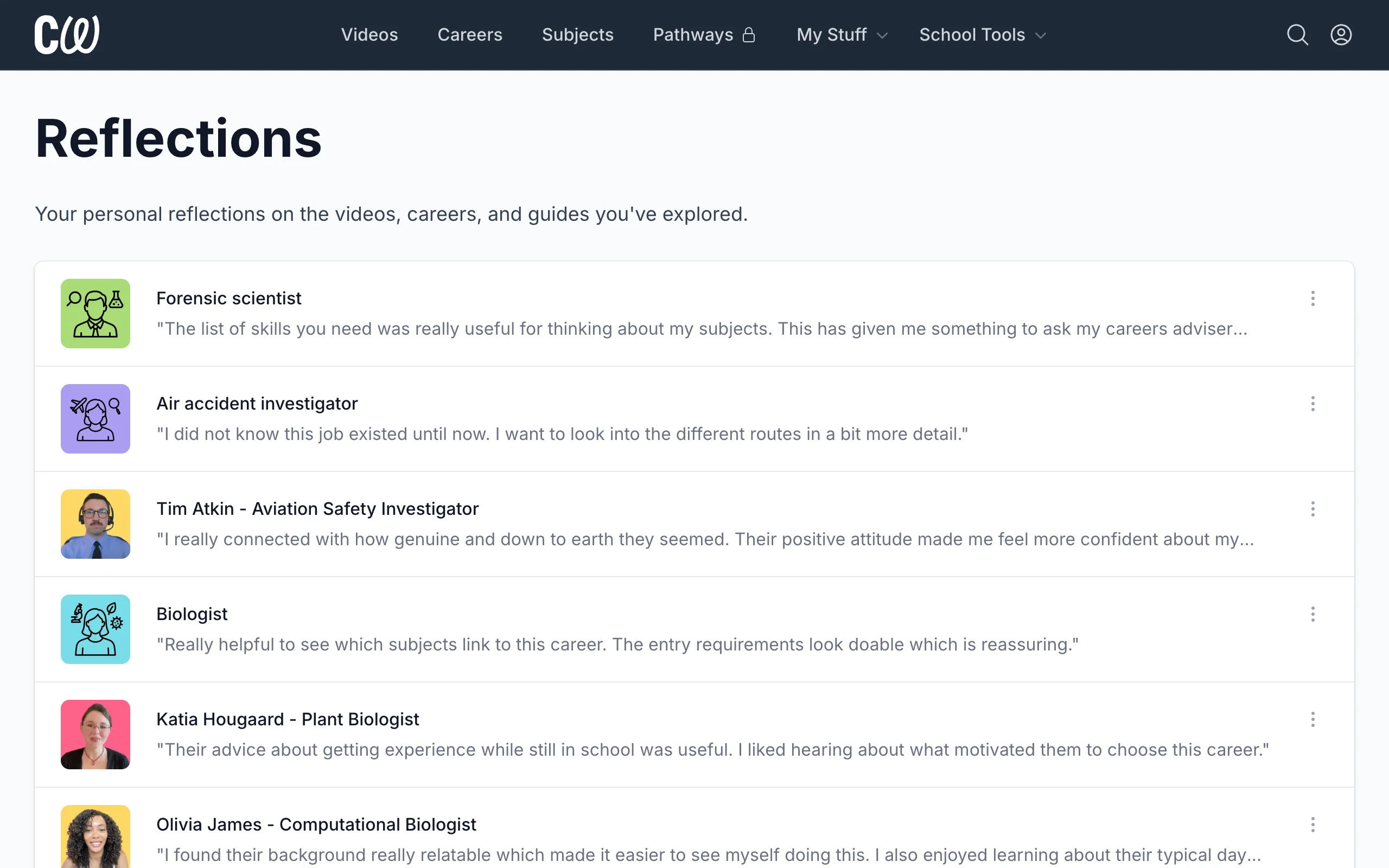Open the locked Pathways menu item
Viewport: 1389px width, 868px height.
pos(704,34)
